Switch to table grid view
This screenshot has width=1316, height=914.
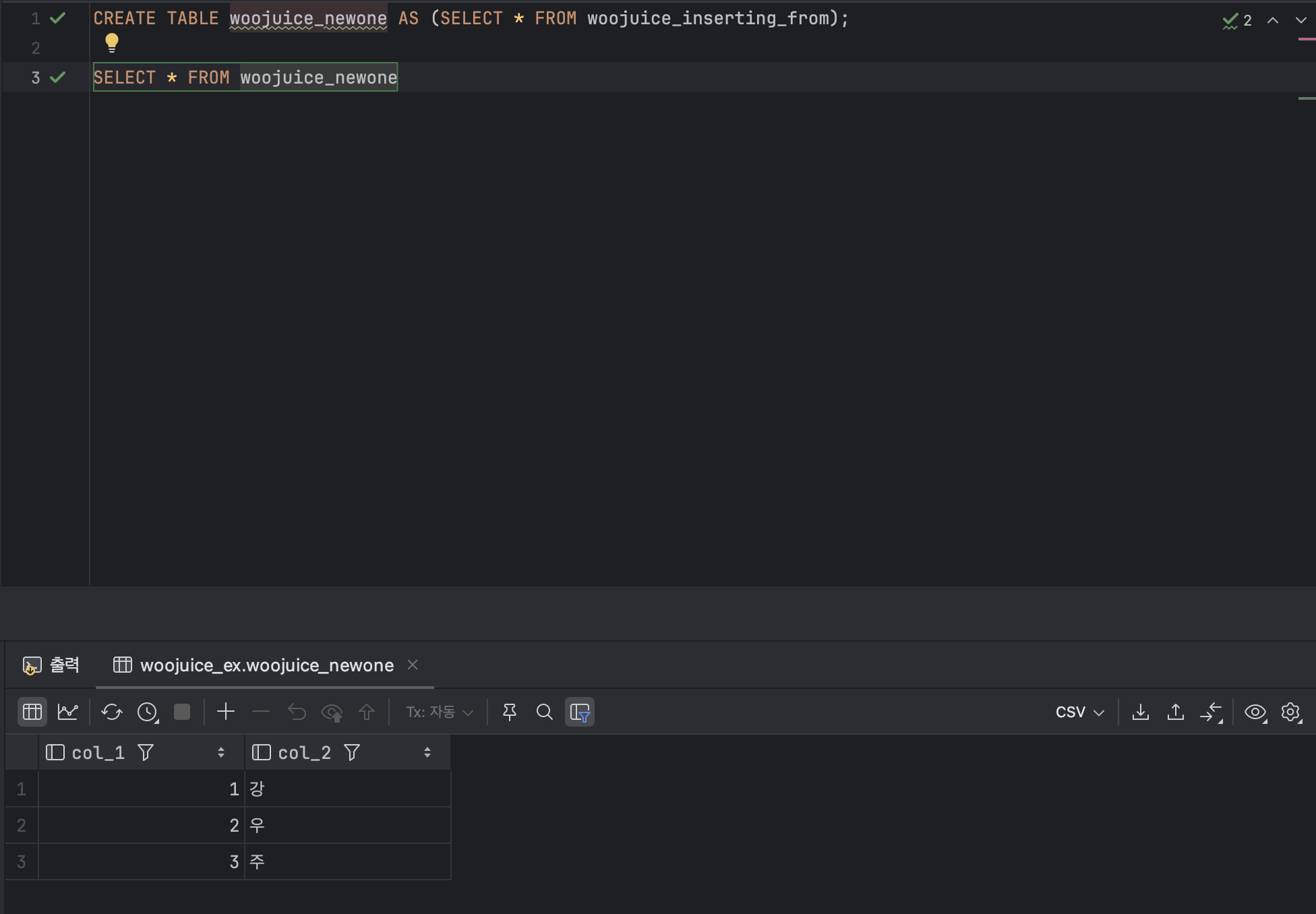pos(32,712)
